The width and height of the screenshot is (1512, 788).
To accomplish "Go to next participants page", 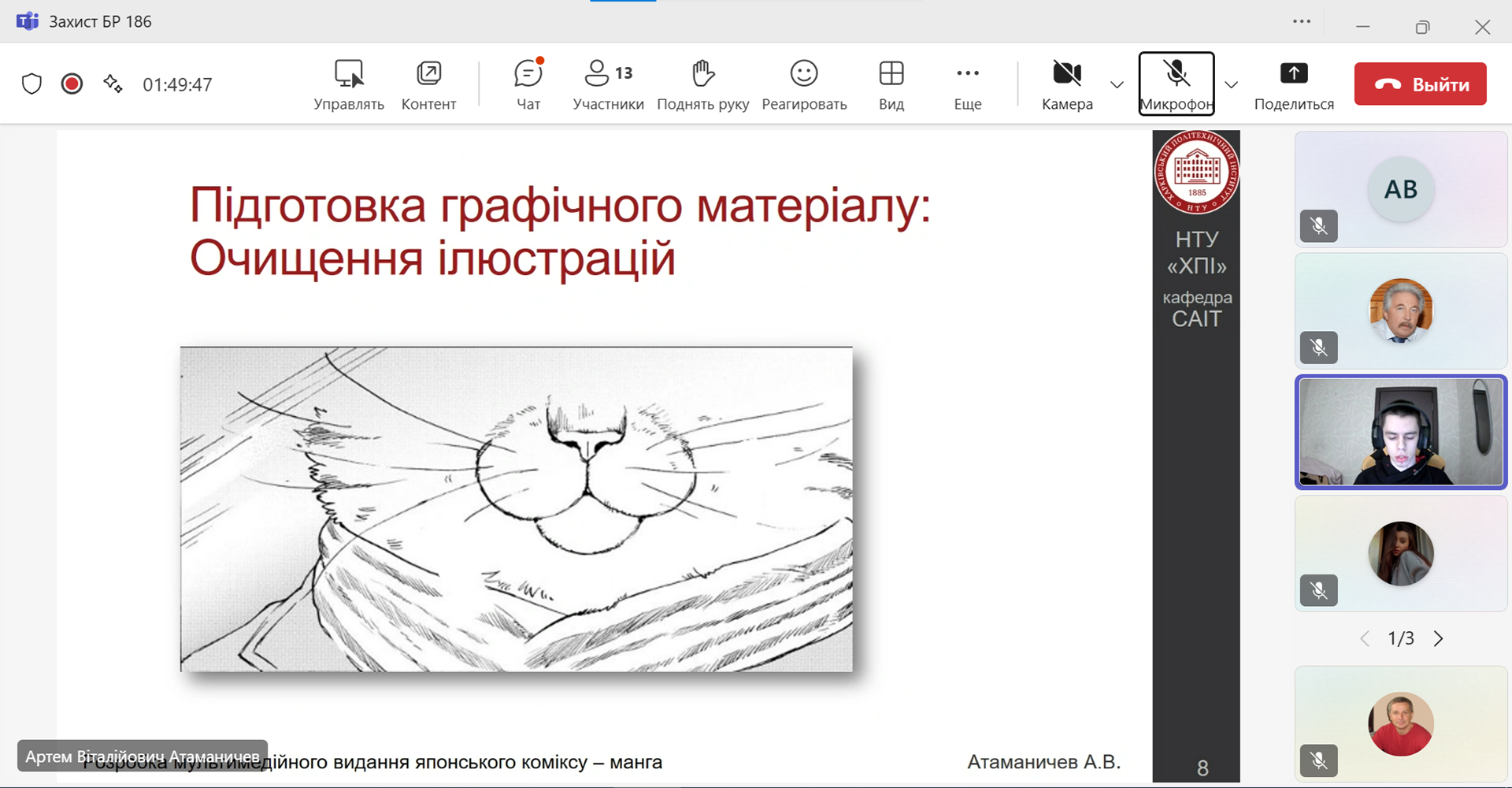I will [x=1439, y=638].
